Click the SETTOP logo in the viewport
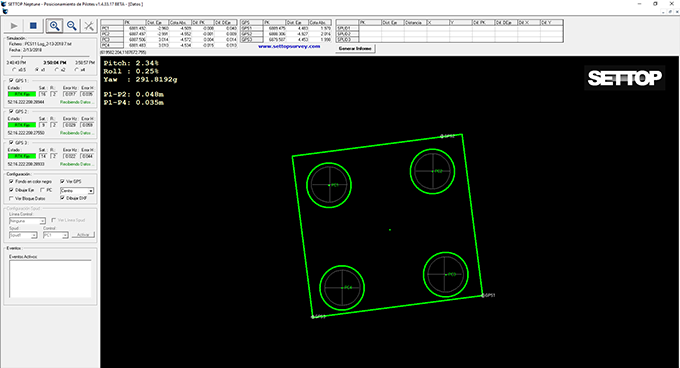 tap(624, 78)
